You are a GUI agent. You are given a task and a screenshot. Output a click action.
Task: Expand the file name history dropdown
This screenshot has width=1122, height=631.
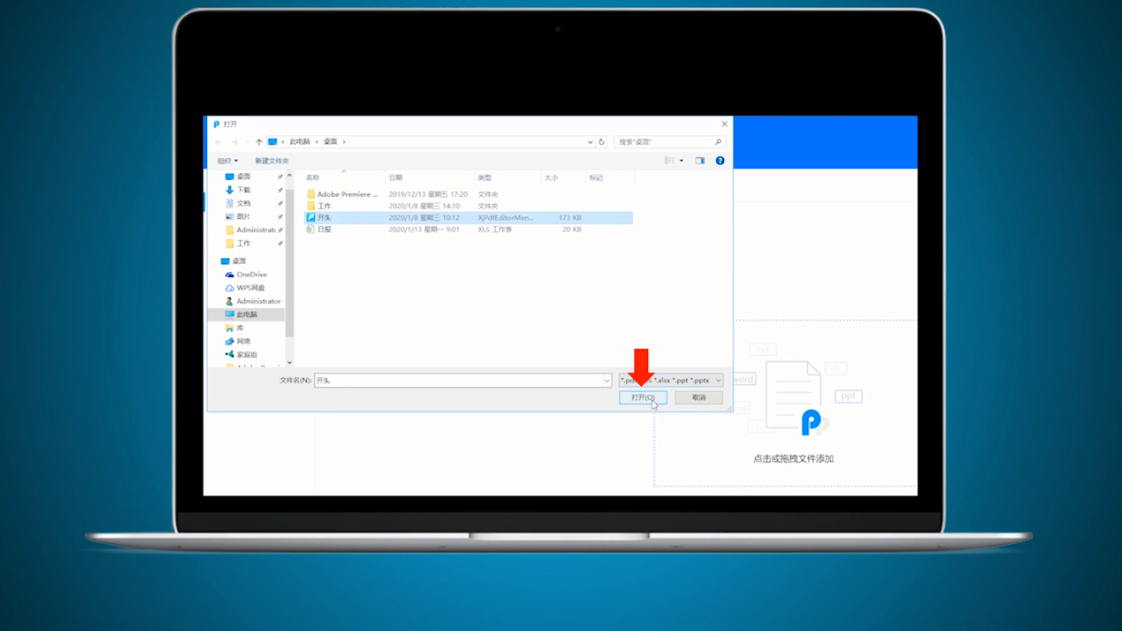(x=607, y=381)
